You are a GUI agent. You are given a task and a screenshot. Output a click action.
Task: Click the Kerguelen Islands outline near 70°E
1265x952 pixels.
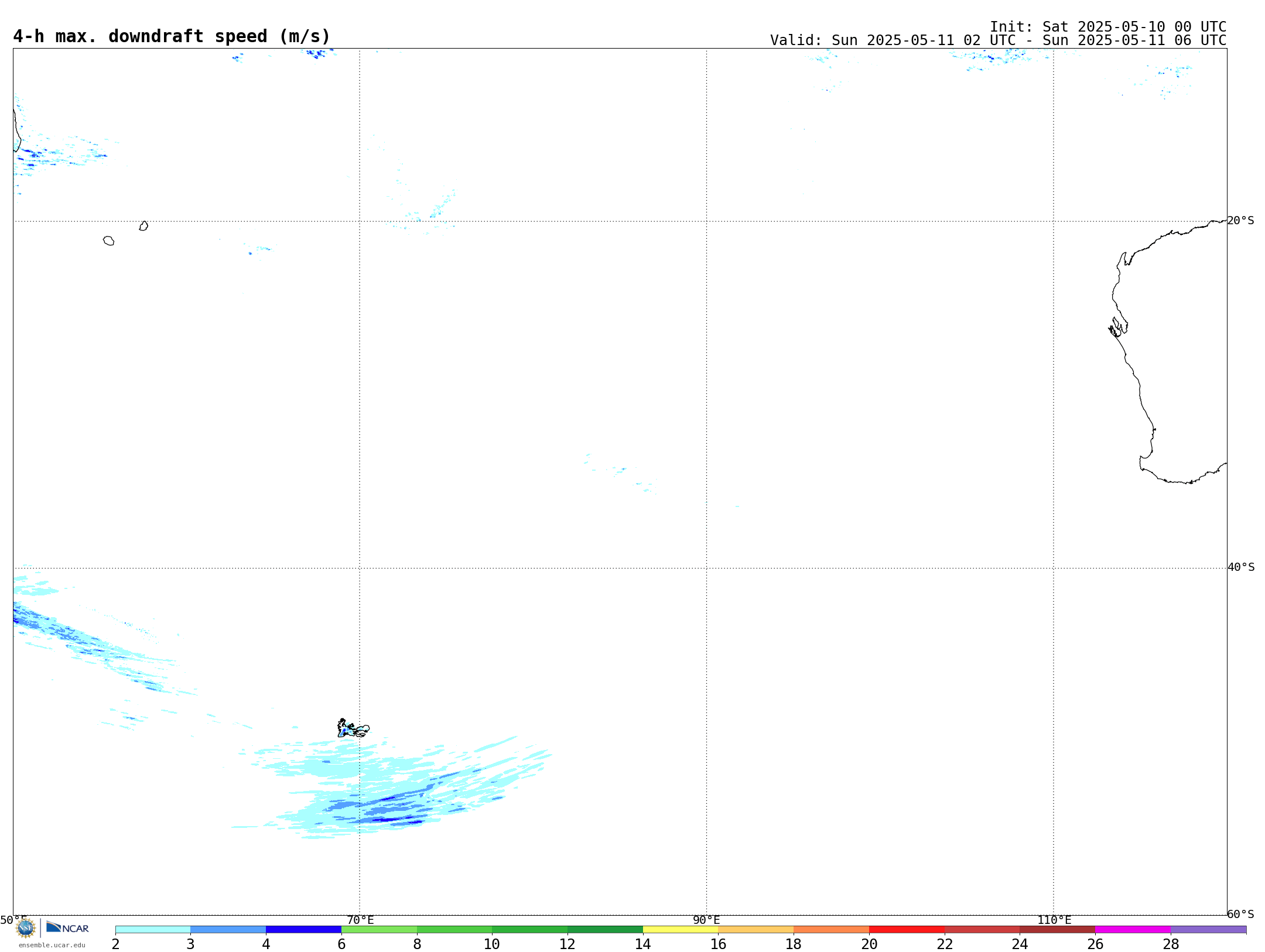point(353,728)
